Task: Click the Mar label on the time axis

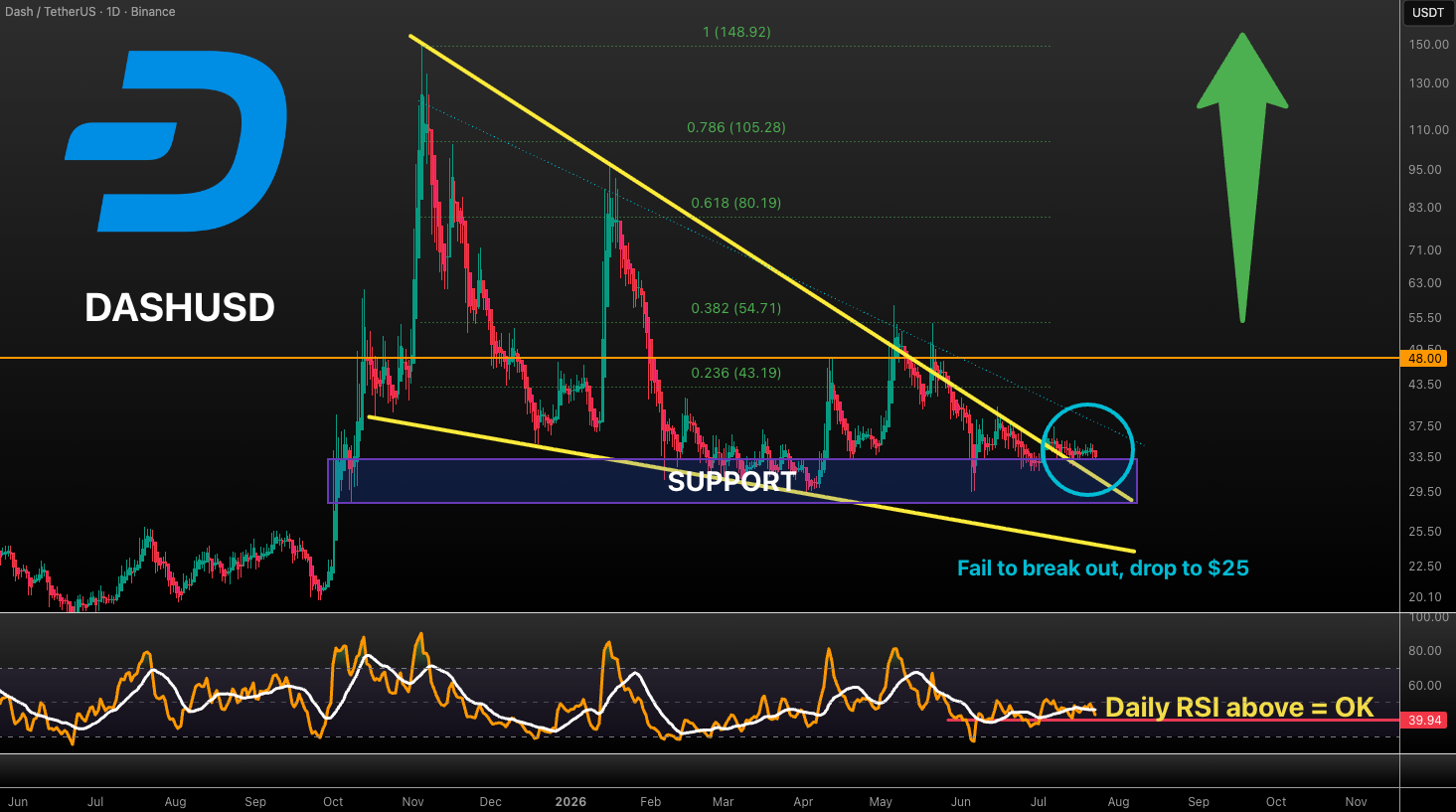Action: point(723,802)
